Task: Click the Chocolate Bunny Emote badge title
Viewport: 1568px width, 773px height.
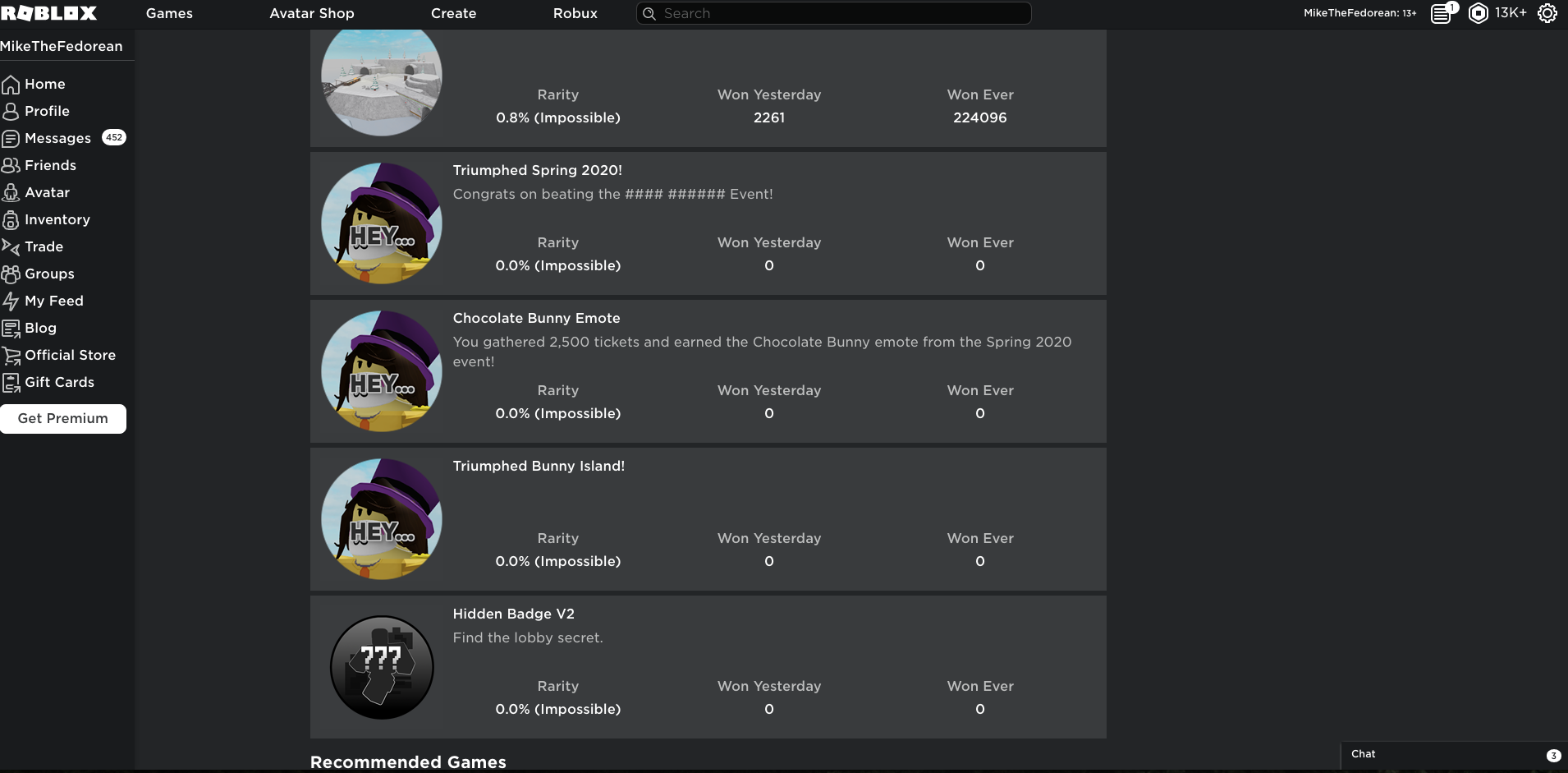Action: [x=536, y=318]
